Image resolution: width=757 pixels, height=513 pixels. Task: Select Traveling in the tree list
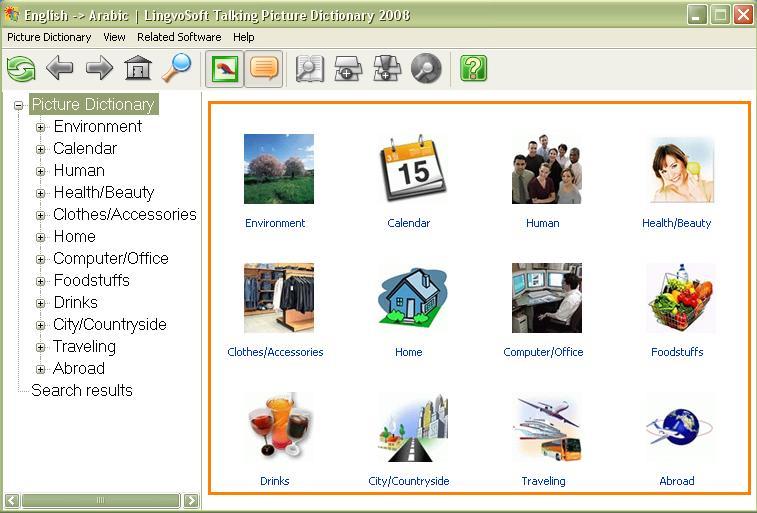(x=84, y=347)
